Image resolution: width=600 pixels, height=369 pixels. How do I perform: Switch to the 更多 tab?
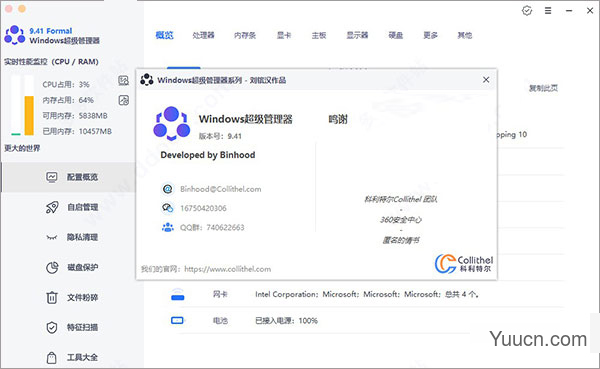pos(430,35)
